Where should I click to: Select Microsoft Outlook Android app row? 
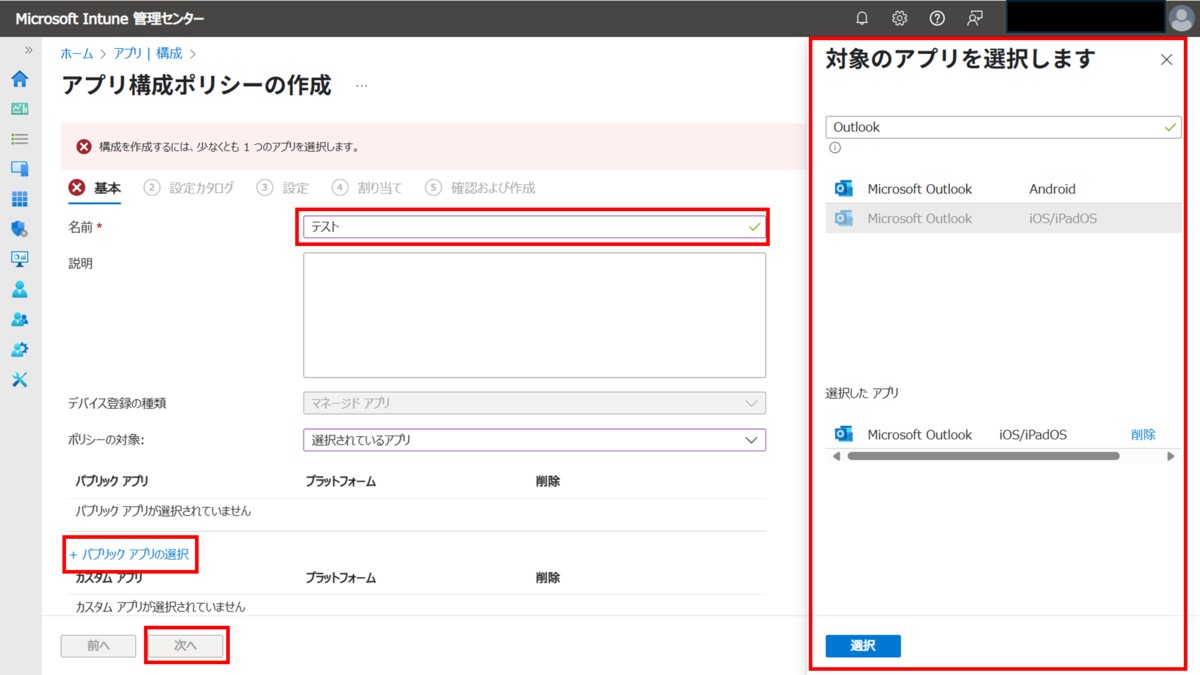(x=1003, y=189)
